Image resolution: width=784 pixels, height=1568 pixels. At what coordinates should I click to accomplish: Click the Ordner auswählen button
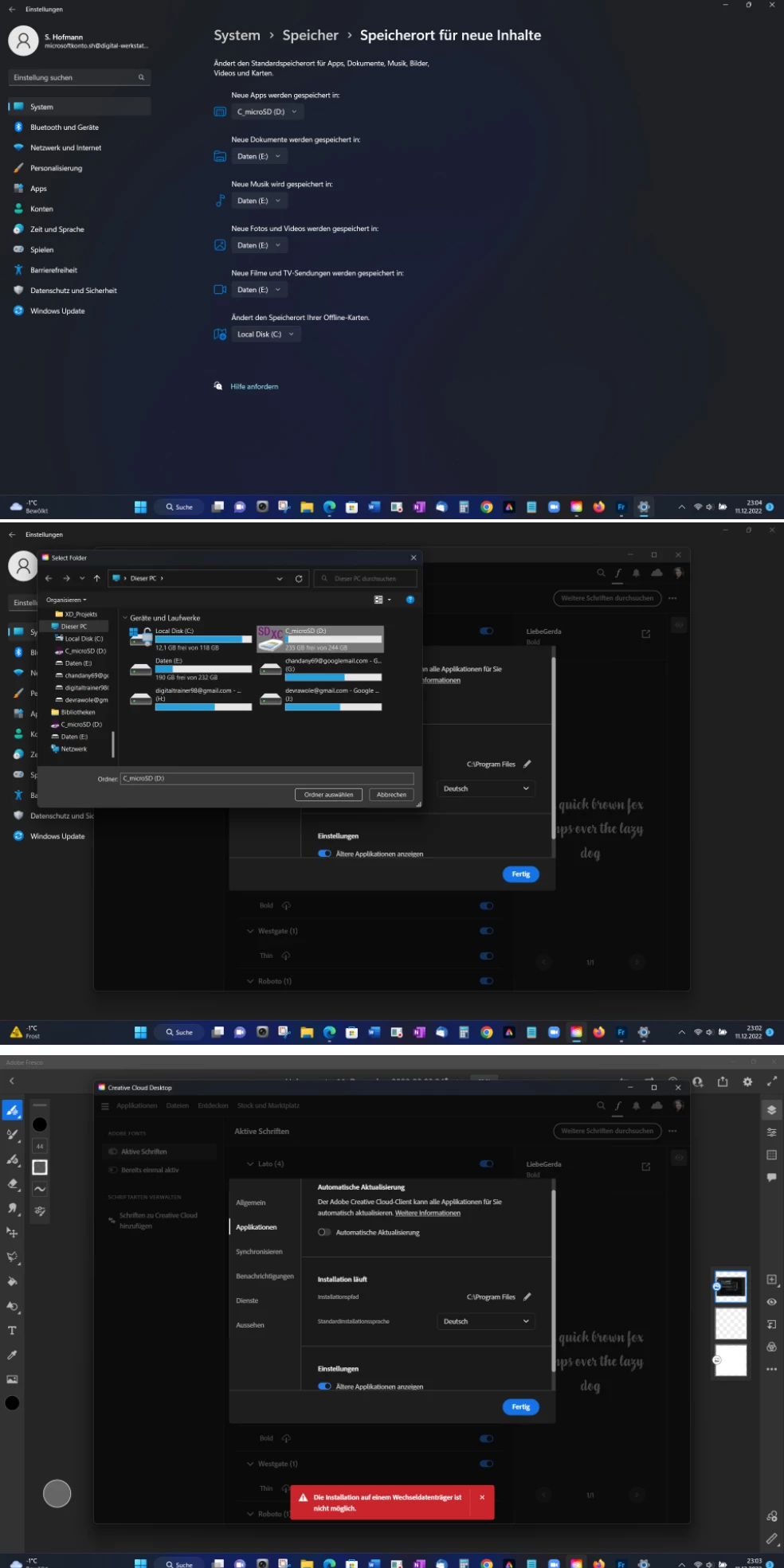[328, 794]
